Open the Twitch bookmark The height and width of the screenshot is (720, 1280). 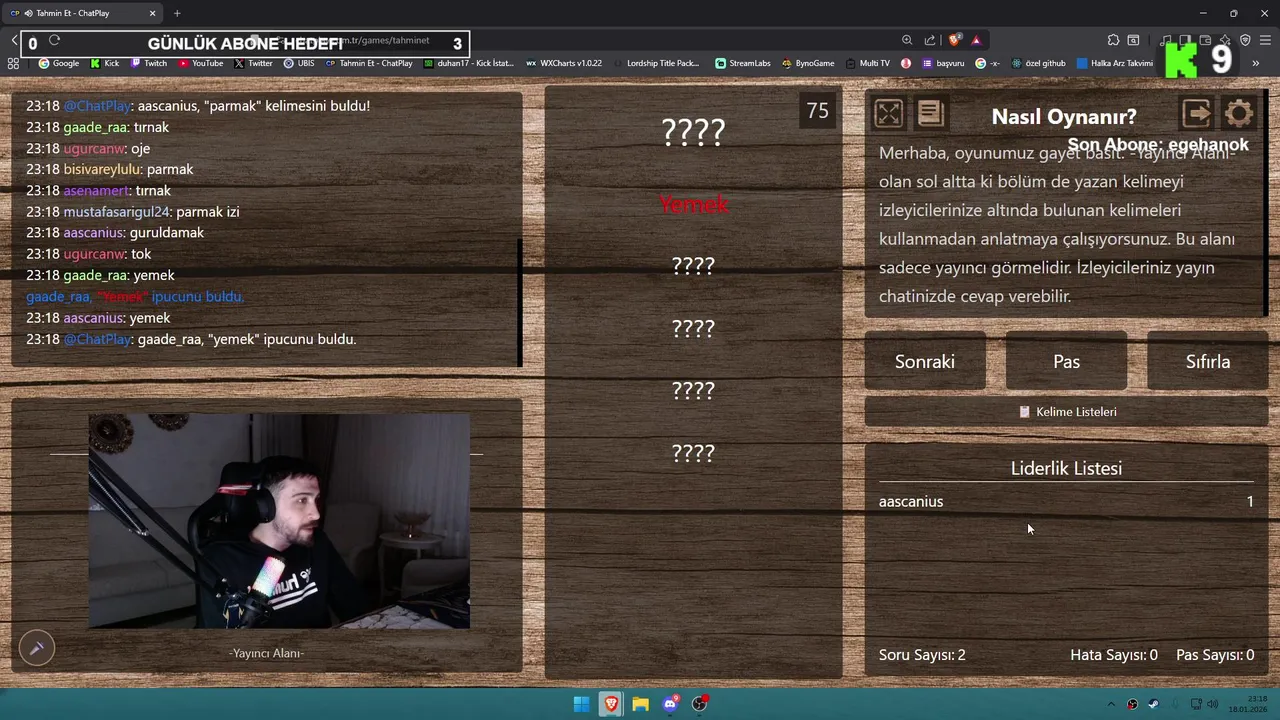click(x=149, y=63)
